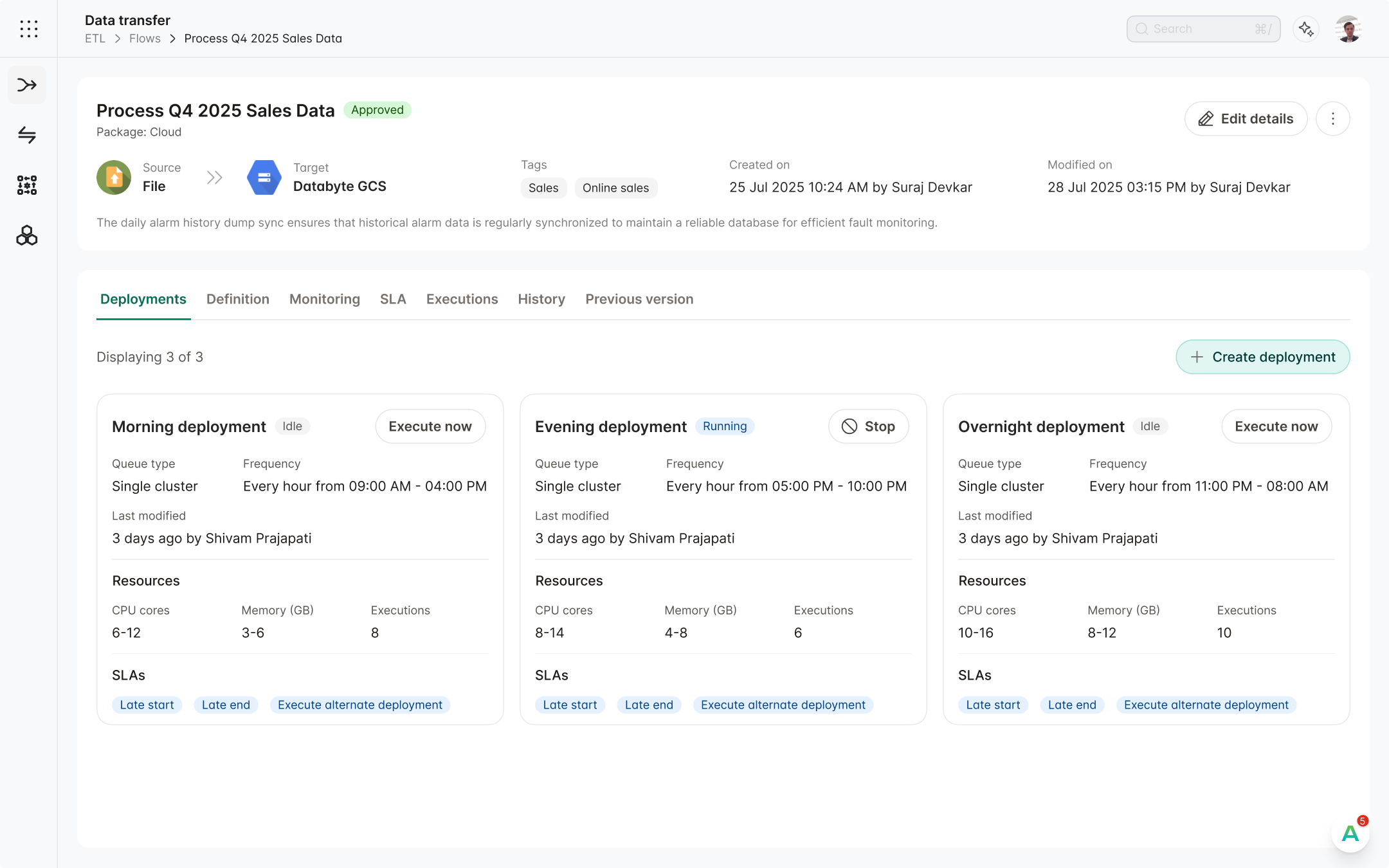Click Evening deployment Running status badge
1389x868 pixels.
(725, 426)
